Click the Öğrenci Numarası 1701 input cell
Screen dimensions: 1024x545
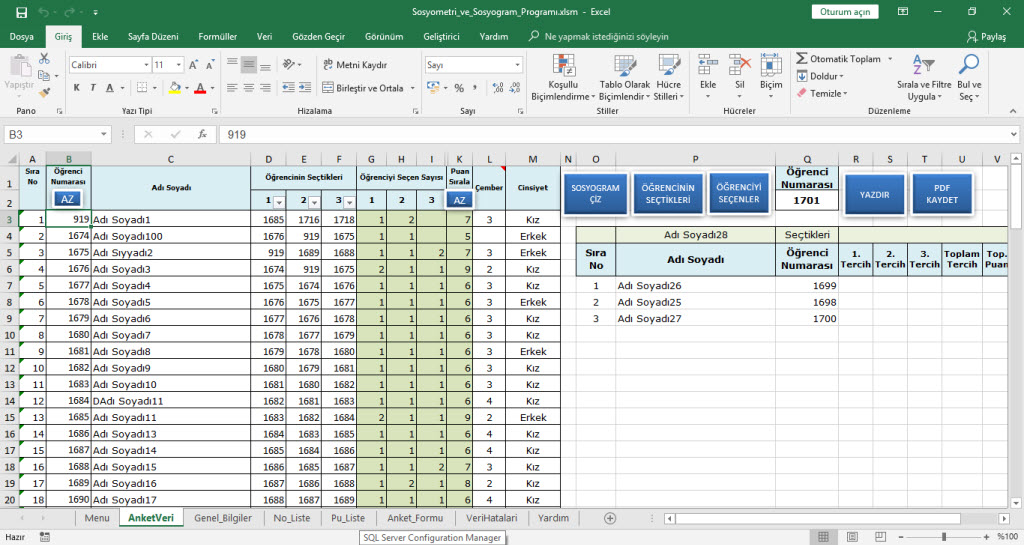pyautogui.click(x=807, y=200)
